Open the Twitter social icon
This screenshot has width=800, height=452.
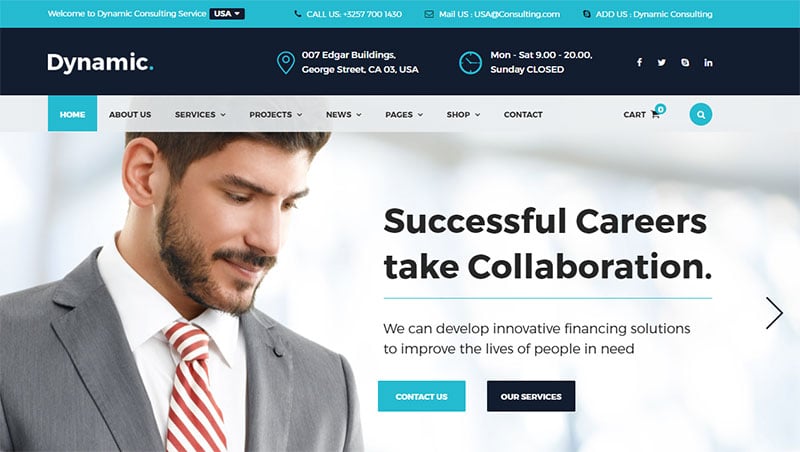[x=662, y=62]
